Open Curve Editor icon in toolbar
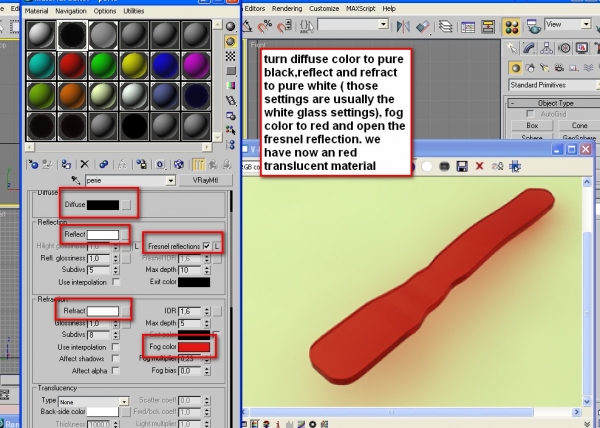The height and width of the screenshot is (428, 600). coord(468,27)
